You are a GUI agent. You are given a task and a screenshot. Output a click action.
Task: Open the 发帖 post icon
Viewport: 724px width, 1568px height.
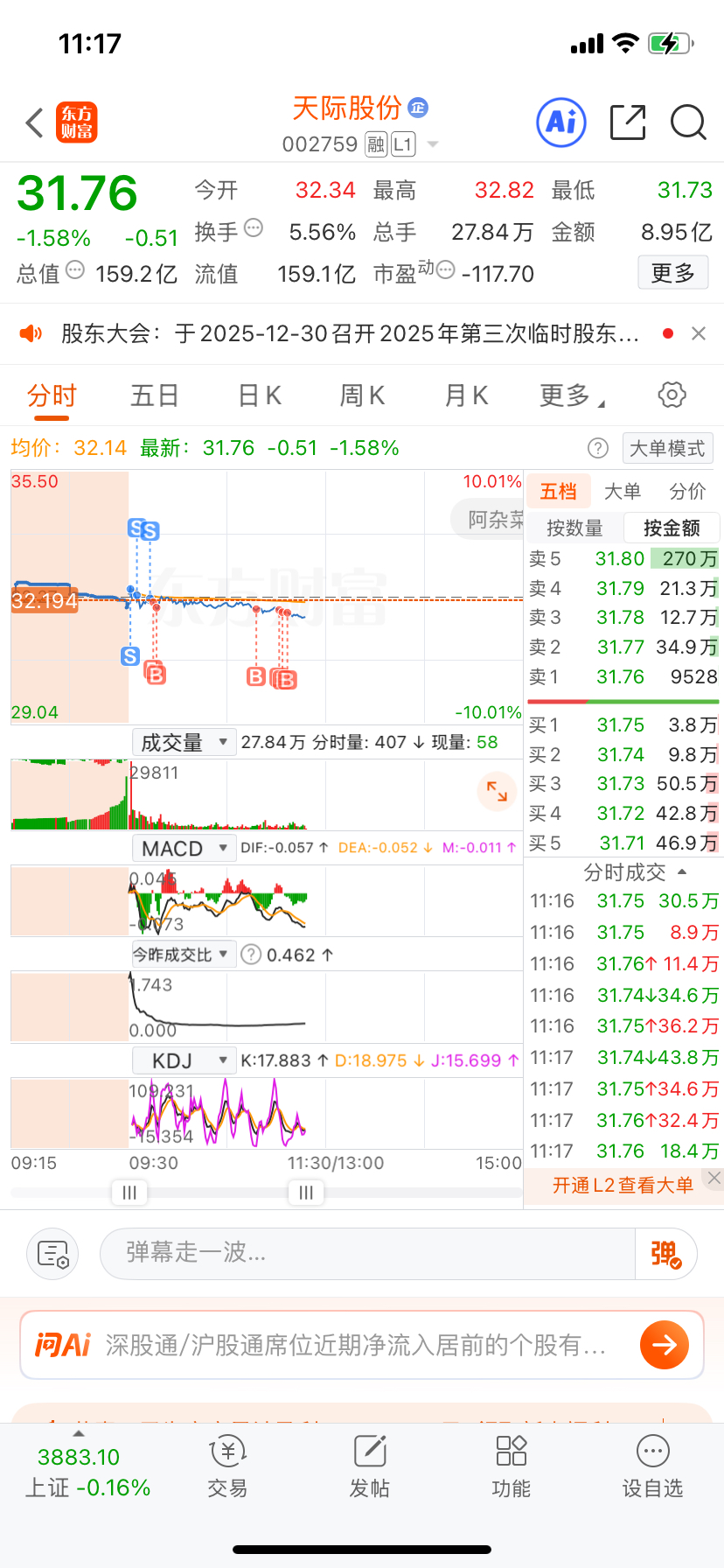pos(369,1466)
